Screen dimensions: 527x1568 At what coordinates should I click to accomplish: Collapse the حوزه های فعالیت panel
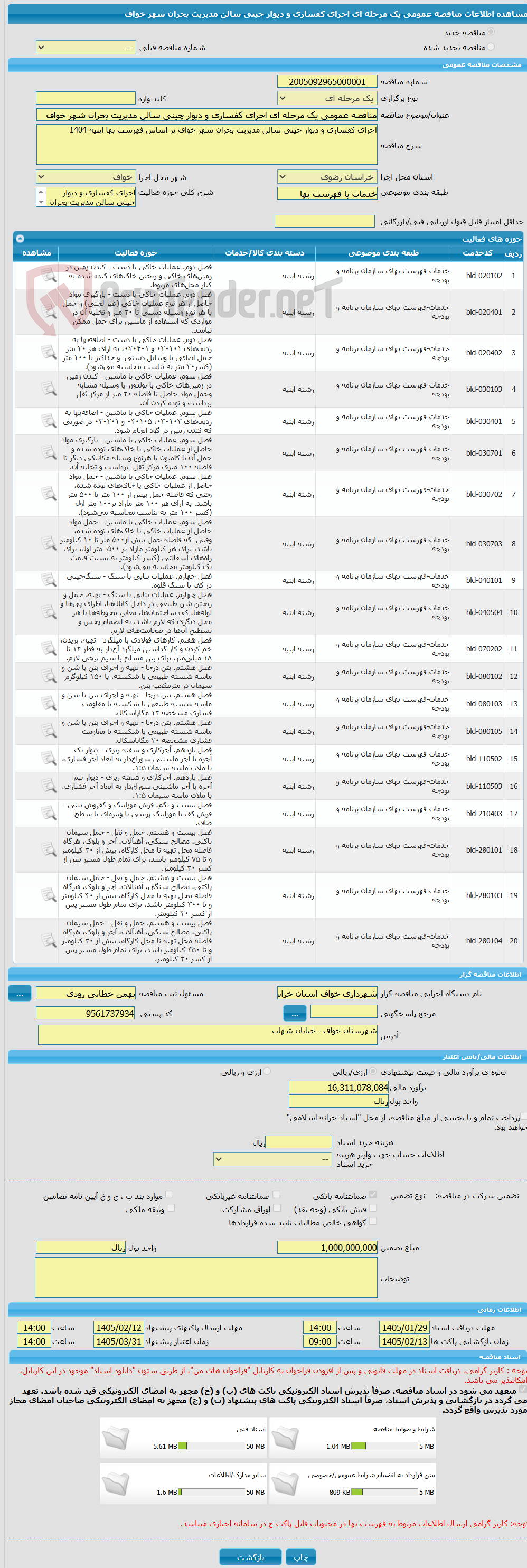click(x=20, y=239)
